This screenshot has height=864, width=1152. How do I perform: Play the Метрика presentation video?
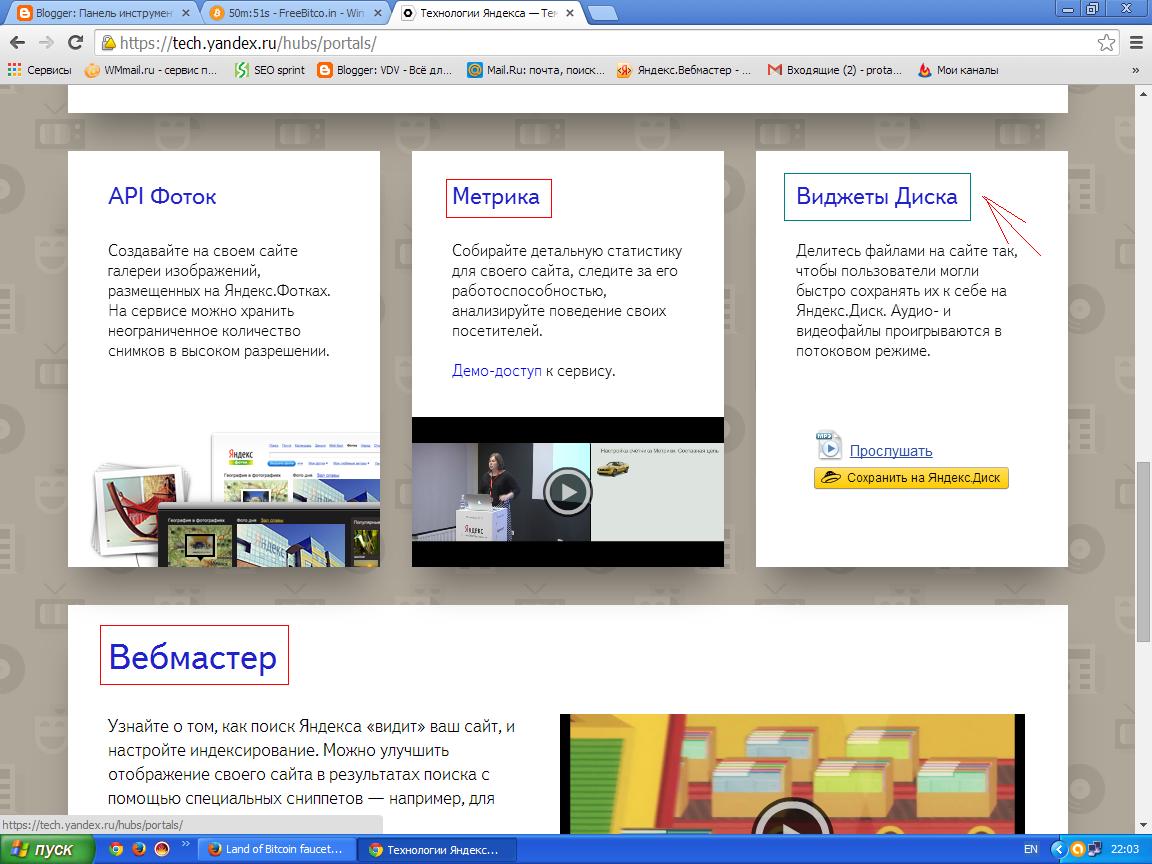tap(567, 491)
